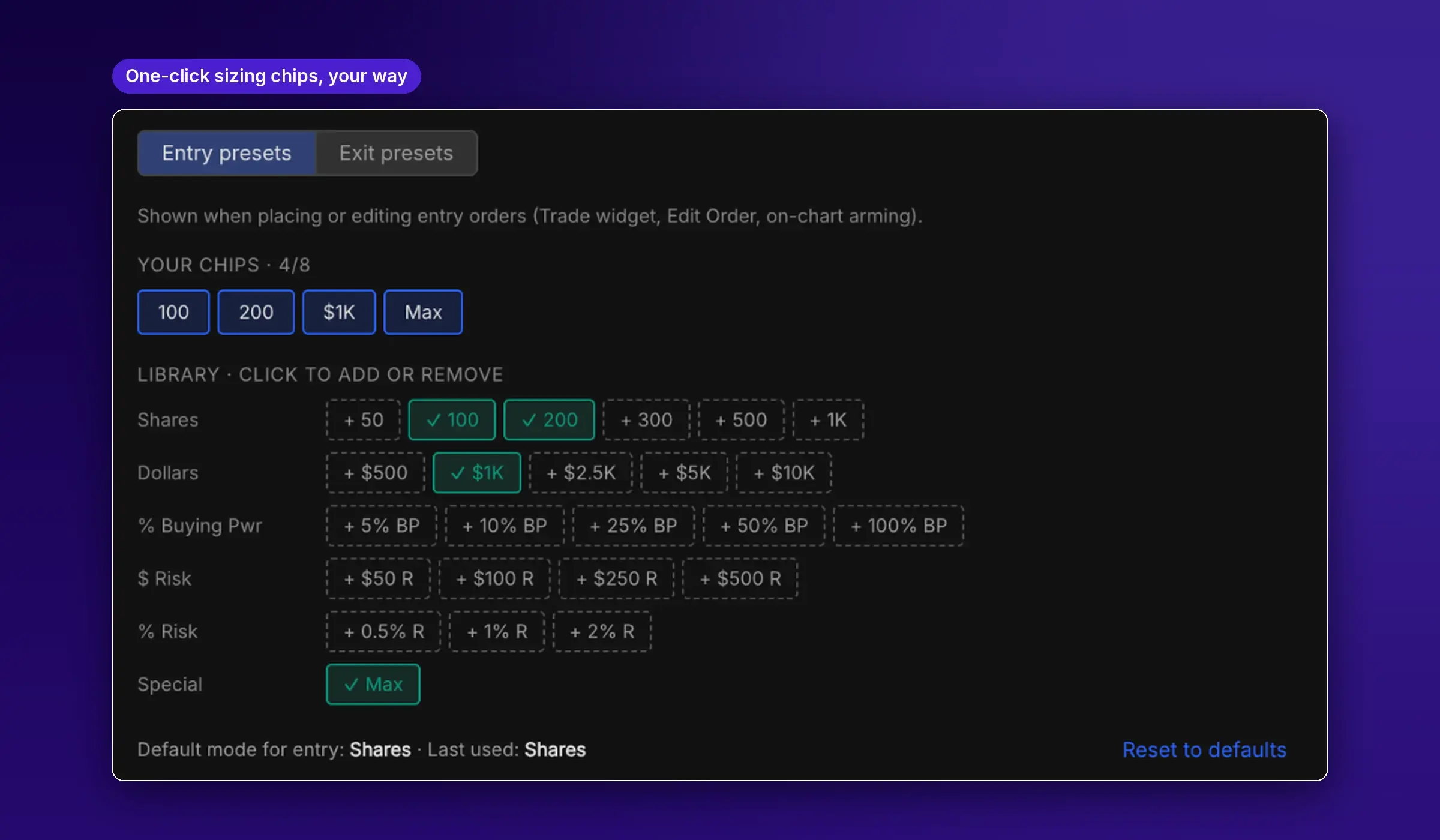Add the $250 R risk chip
The width and height of the screenshot is (1440, 840).
coord(617,578)
